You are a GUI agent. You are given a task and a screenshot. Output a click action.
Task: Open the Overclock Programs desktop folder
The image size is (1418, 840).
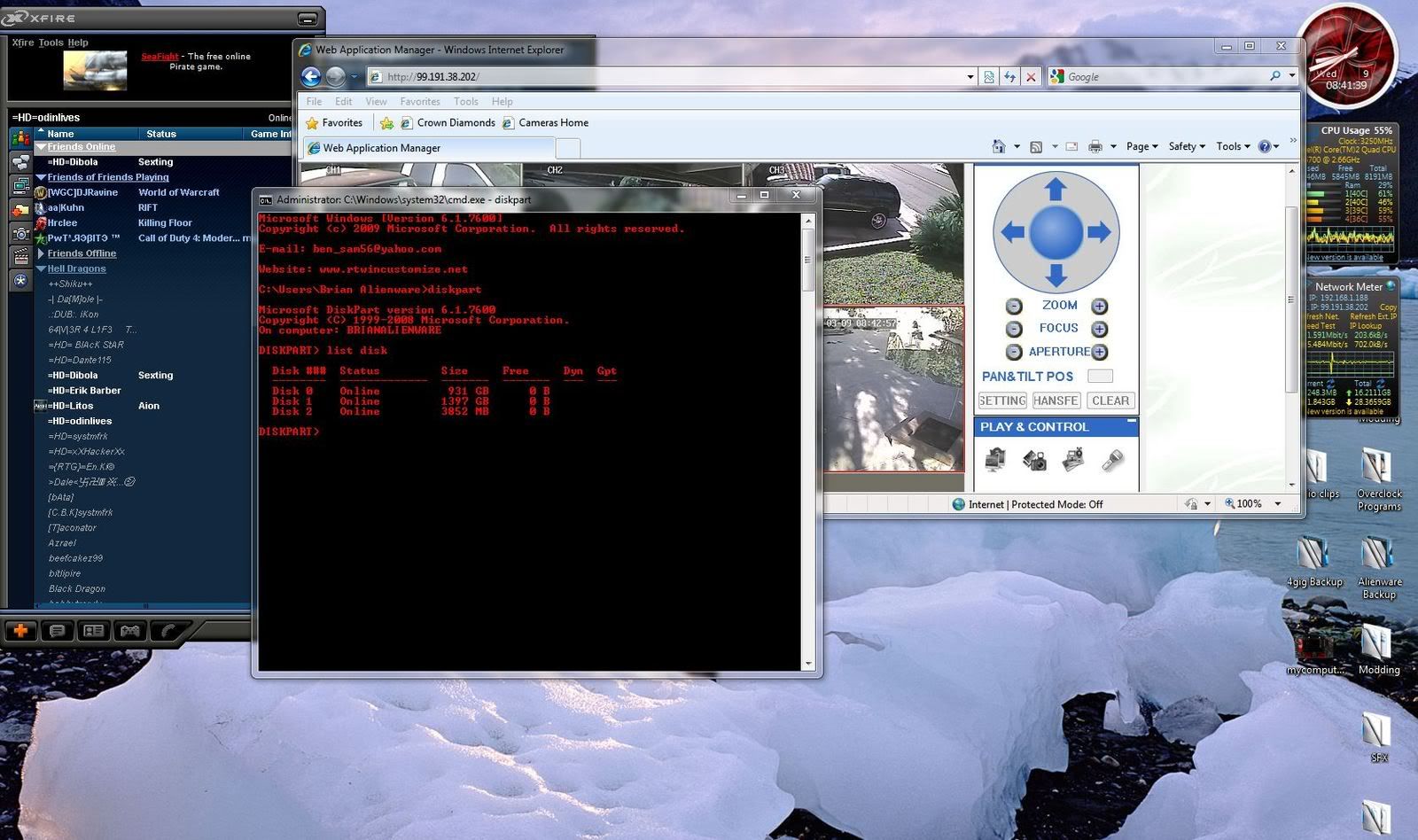point(1378,479)
